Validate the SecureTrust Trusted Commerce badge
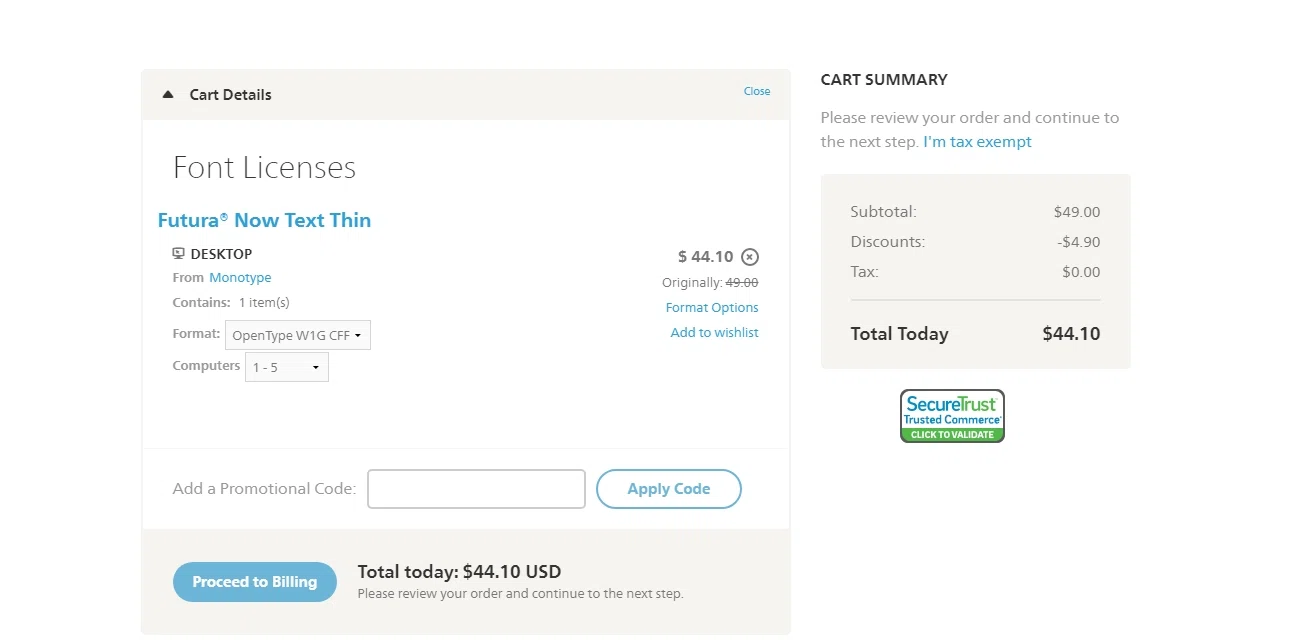1307x640 pixels. coord(952,416)
